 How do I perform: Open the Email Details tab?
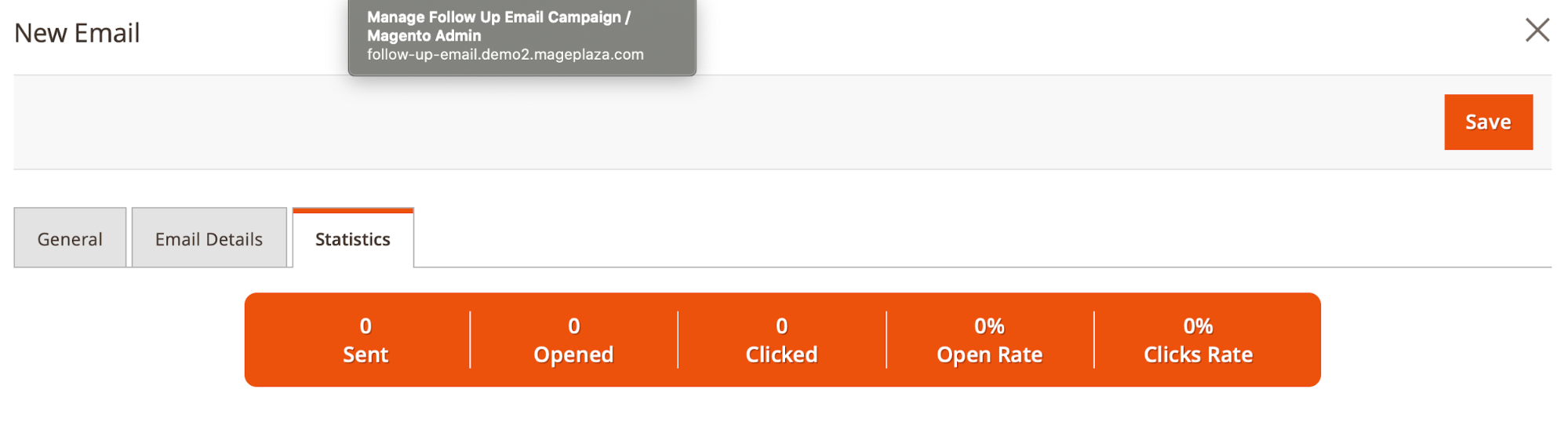coord(209,238)
